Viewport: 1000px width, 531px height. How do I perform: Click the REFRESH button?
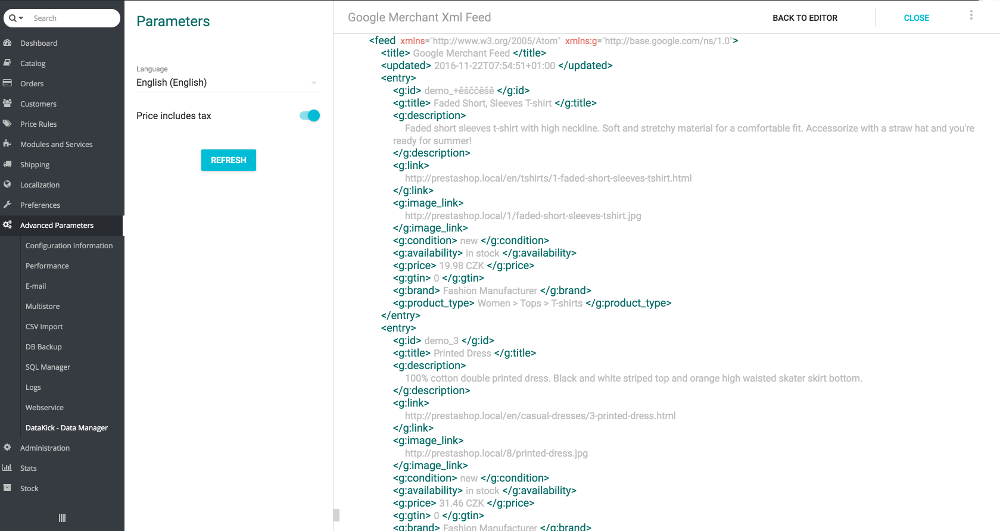pyautogui.click(x=228, y=160)
